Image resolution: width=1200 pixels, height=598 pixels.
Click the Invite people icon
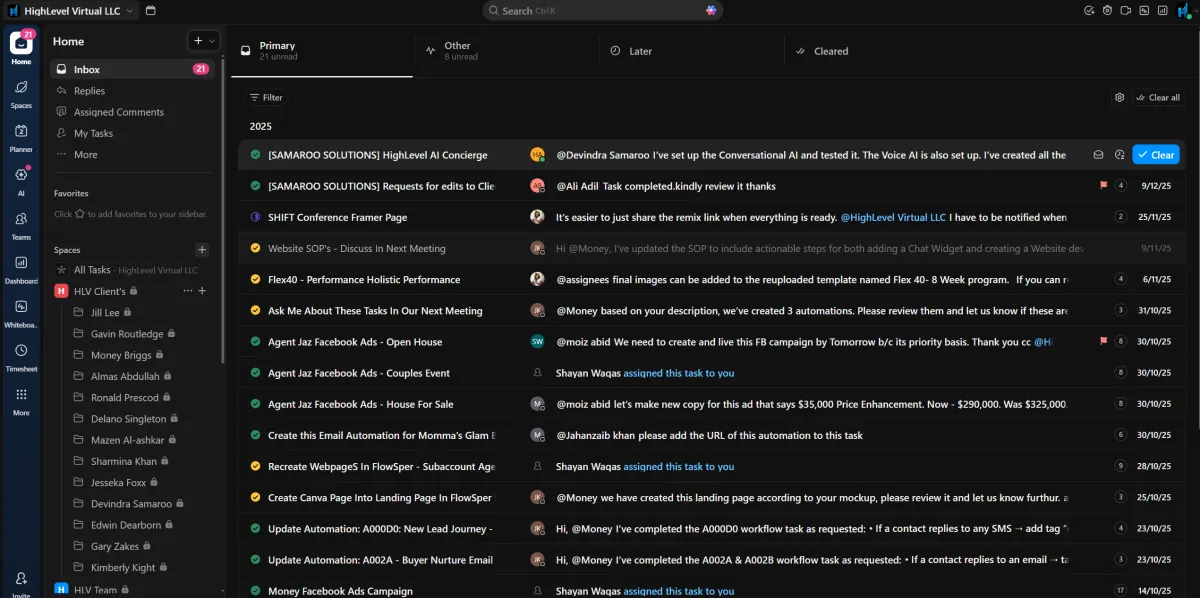pyautogui.click(x=21, y=578)
